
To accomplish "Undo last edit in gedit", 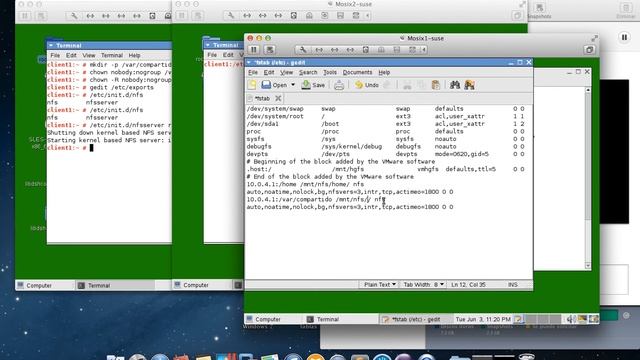I will coord(367,85).
